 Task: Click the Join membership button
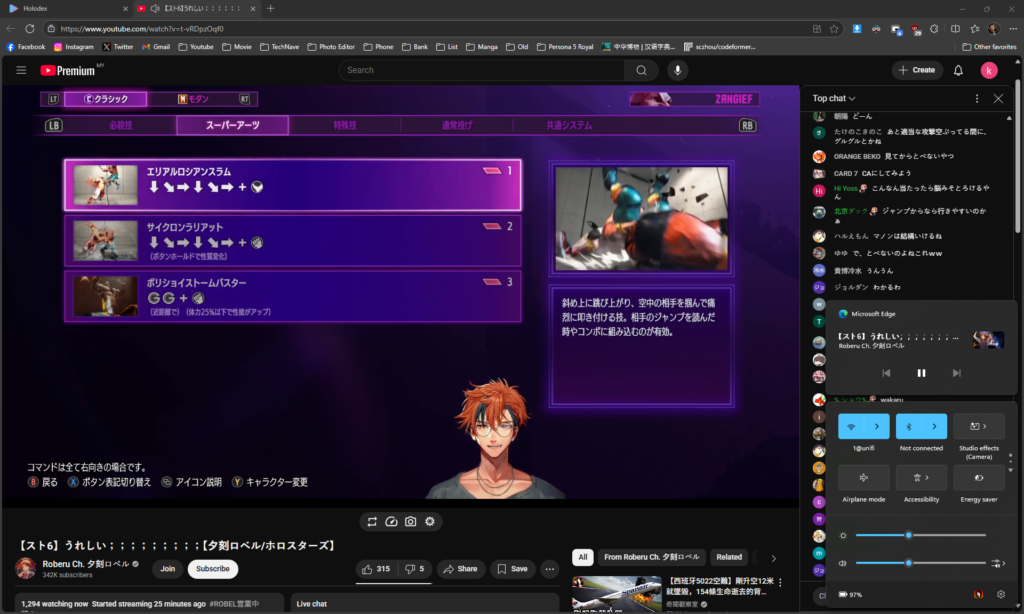[168, 569]
